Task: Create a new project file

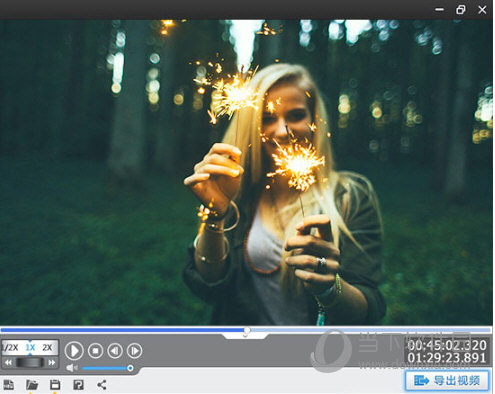Action: point(8,385)
